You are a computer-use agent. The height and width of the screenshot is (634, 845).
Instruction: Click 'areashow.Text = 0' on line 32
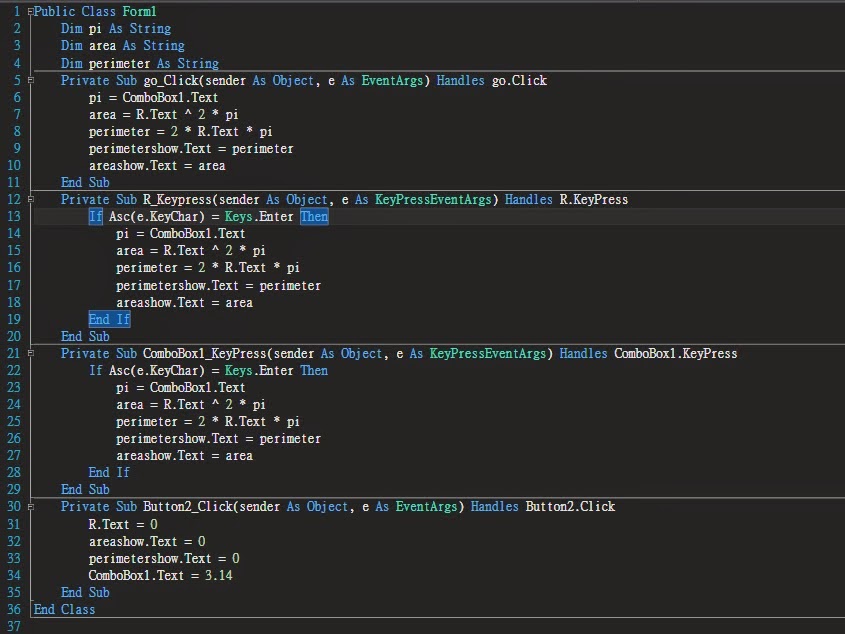click(147, 542)
